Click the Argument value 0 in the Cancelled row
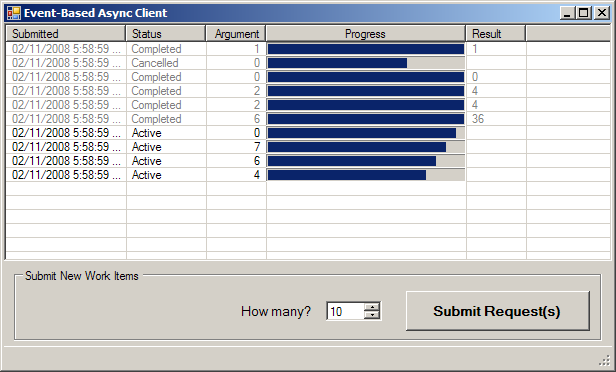616x372 pixels. 257,63
